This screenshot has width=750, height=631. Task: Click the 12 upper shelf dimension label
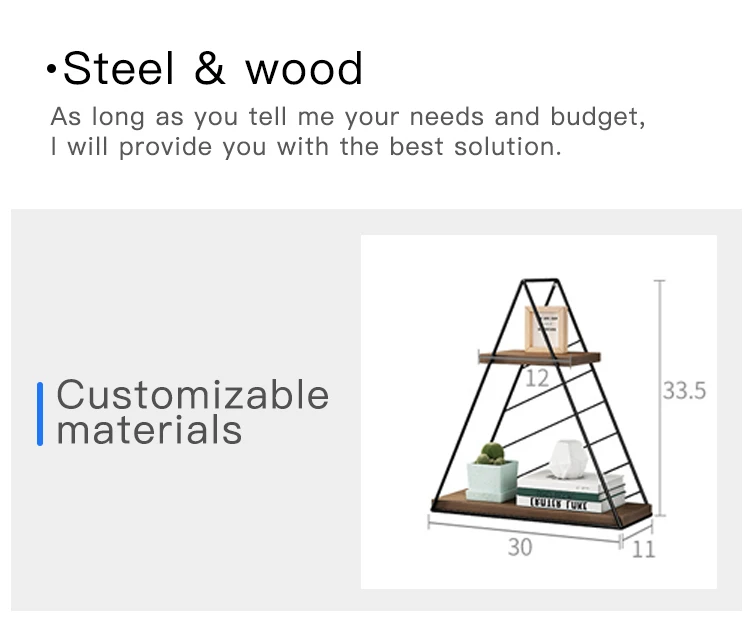point(537,379)
